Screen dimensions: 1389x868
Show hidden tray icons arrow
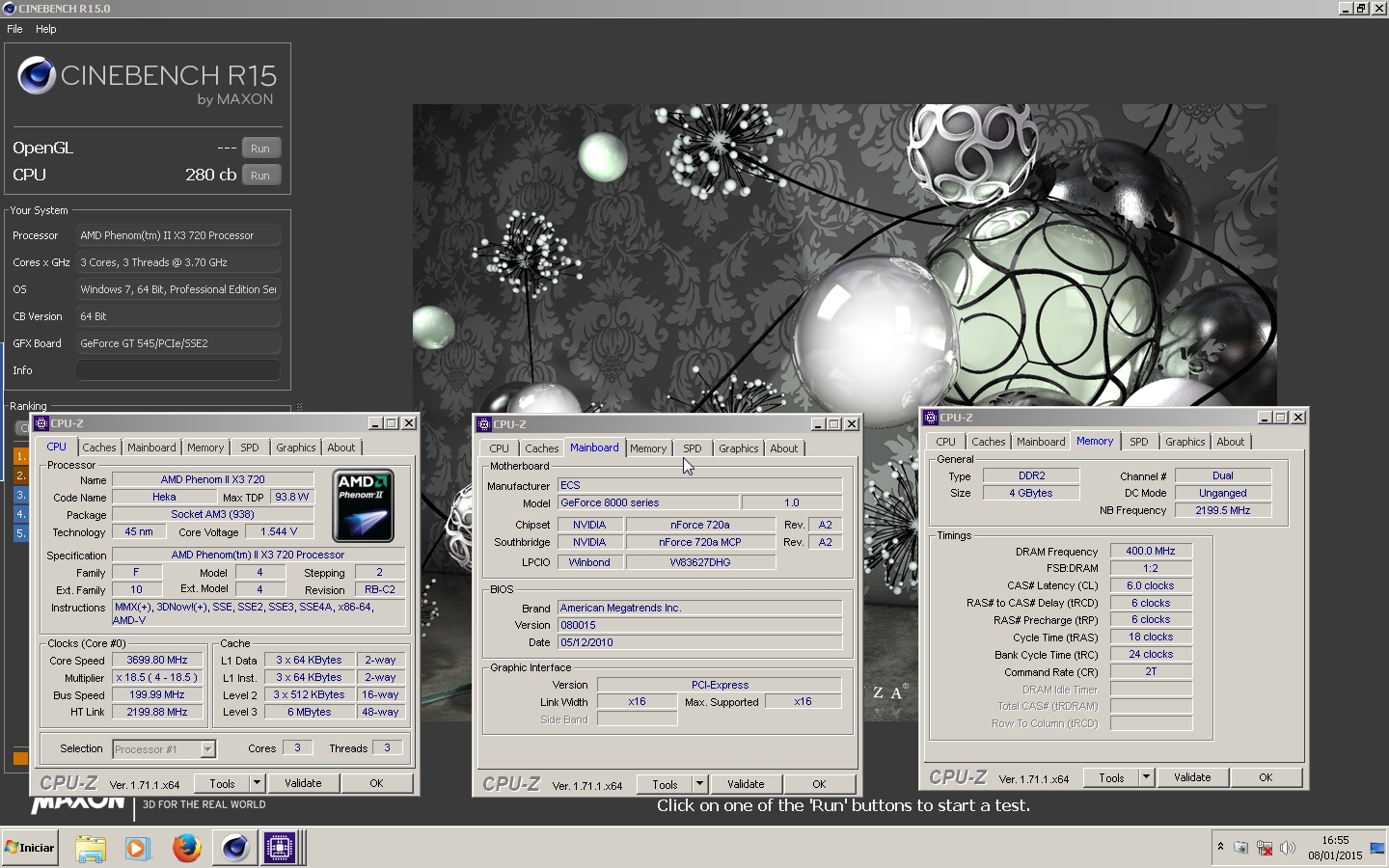pyautogui.click(x=1220, y=847)
